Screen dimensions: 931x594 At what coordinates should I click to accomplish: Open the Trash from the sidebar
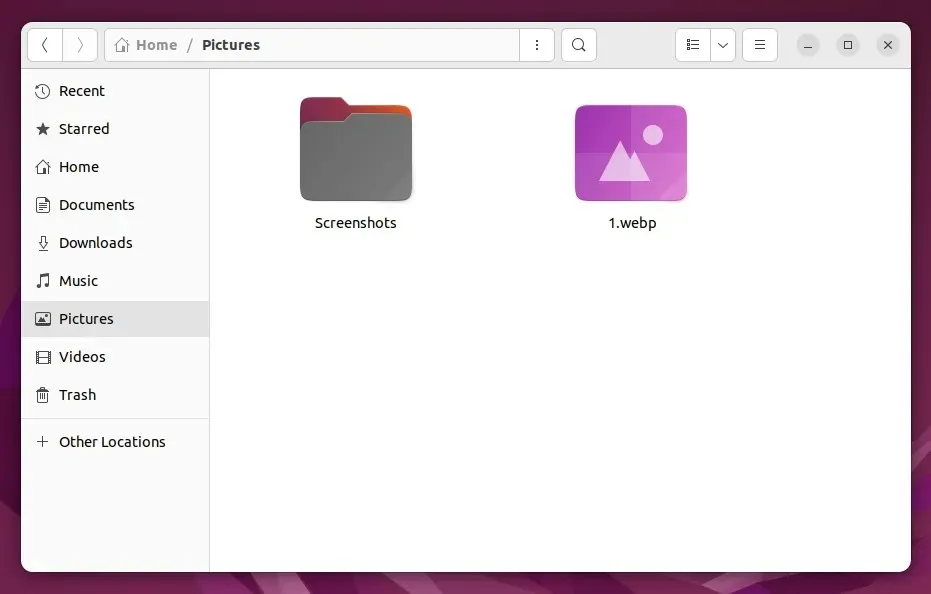point(76,395)
